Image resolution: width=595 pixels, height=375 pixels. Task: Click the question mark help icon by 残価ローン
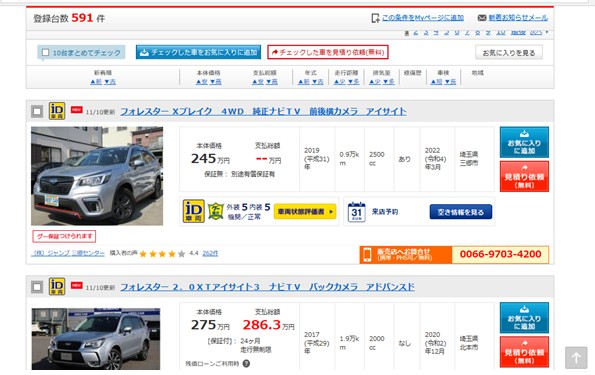[246, 364]
